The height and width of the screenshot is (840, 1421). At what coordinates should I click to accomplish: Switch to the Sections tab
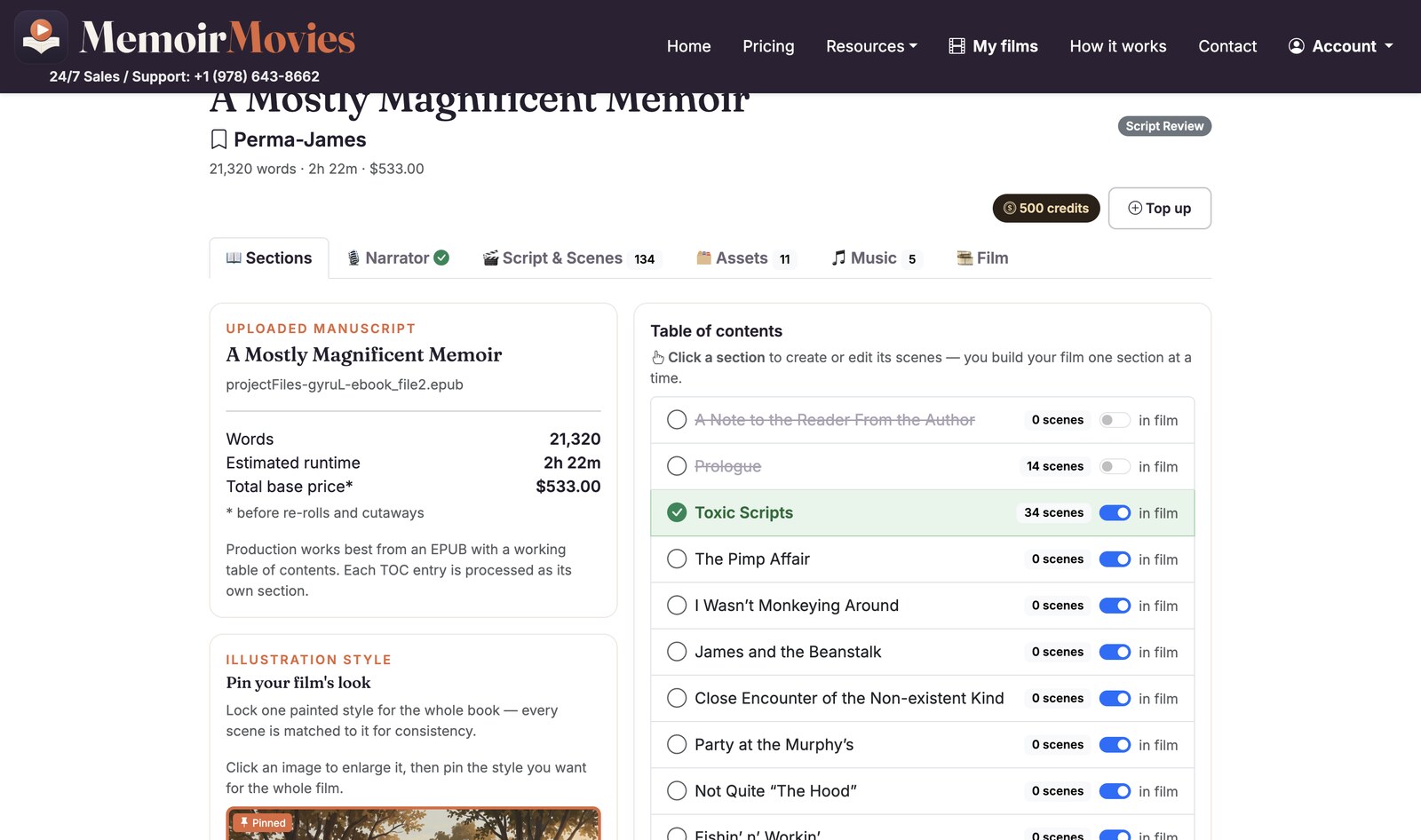coord(269,258)
